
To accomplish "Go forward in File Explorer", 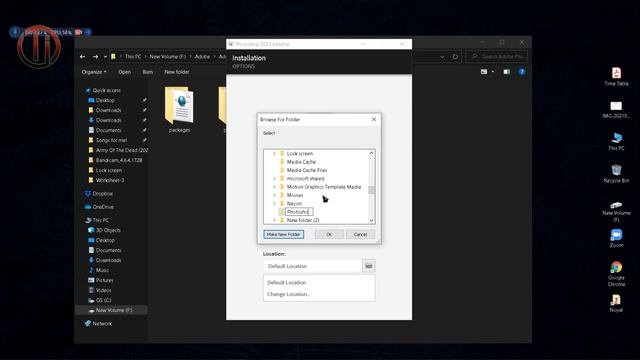I will [x=95, y=57].
